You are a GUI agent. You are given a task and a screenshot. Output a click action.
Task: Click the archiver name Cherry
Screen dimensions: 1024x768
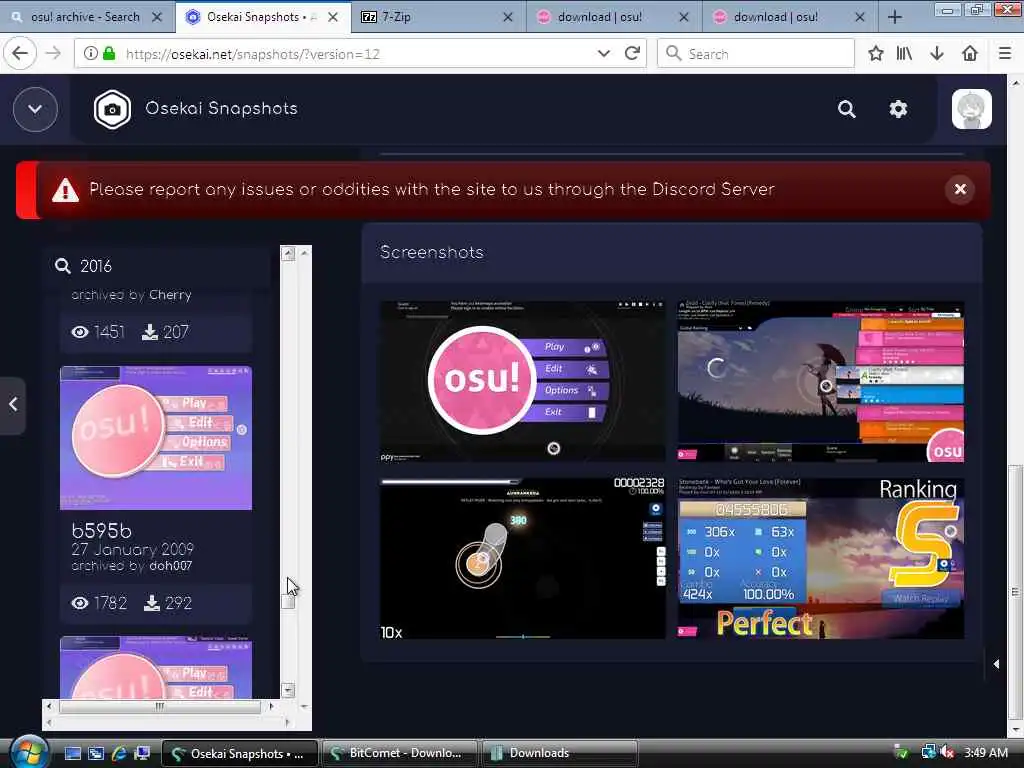tap(170, 295)
